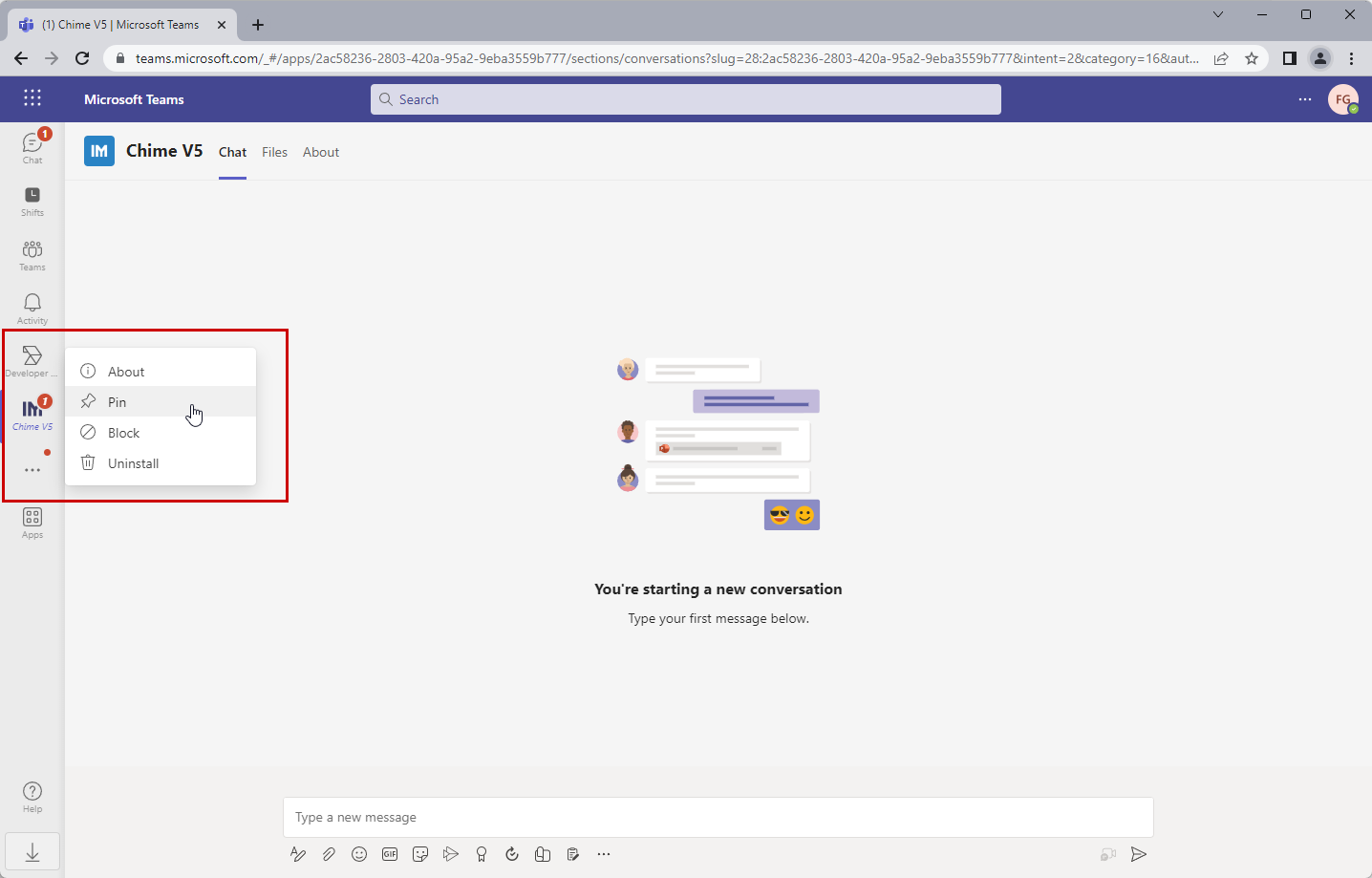Image resolution: width=1372 pixels, height=878 pixels.
Task: Switch to the Files tab
Action: click(x=274, y=152)
